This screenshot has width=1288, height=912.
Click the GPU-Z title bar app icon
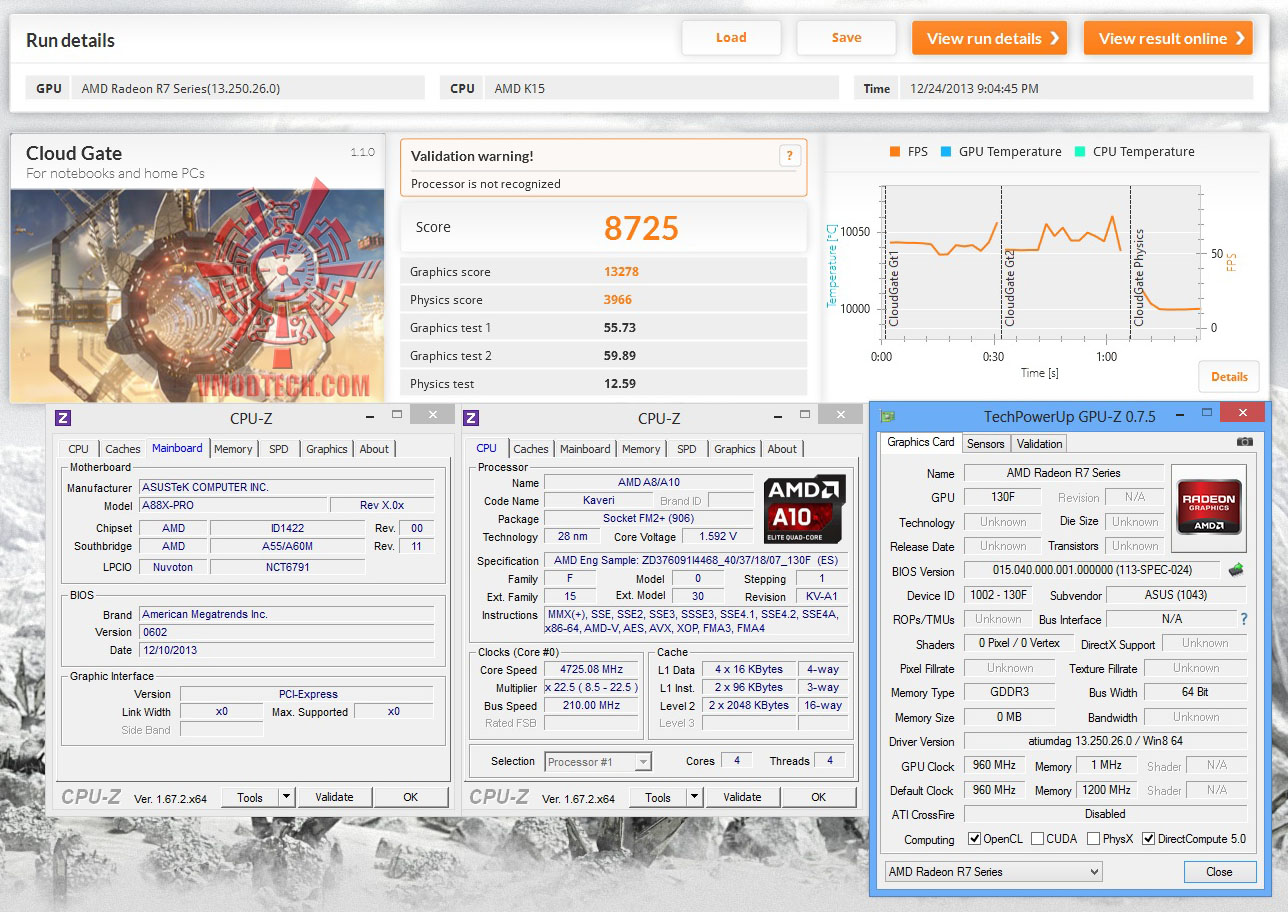[887, 417]
